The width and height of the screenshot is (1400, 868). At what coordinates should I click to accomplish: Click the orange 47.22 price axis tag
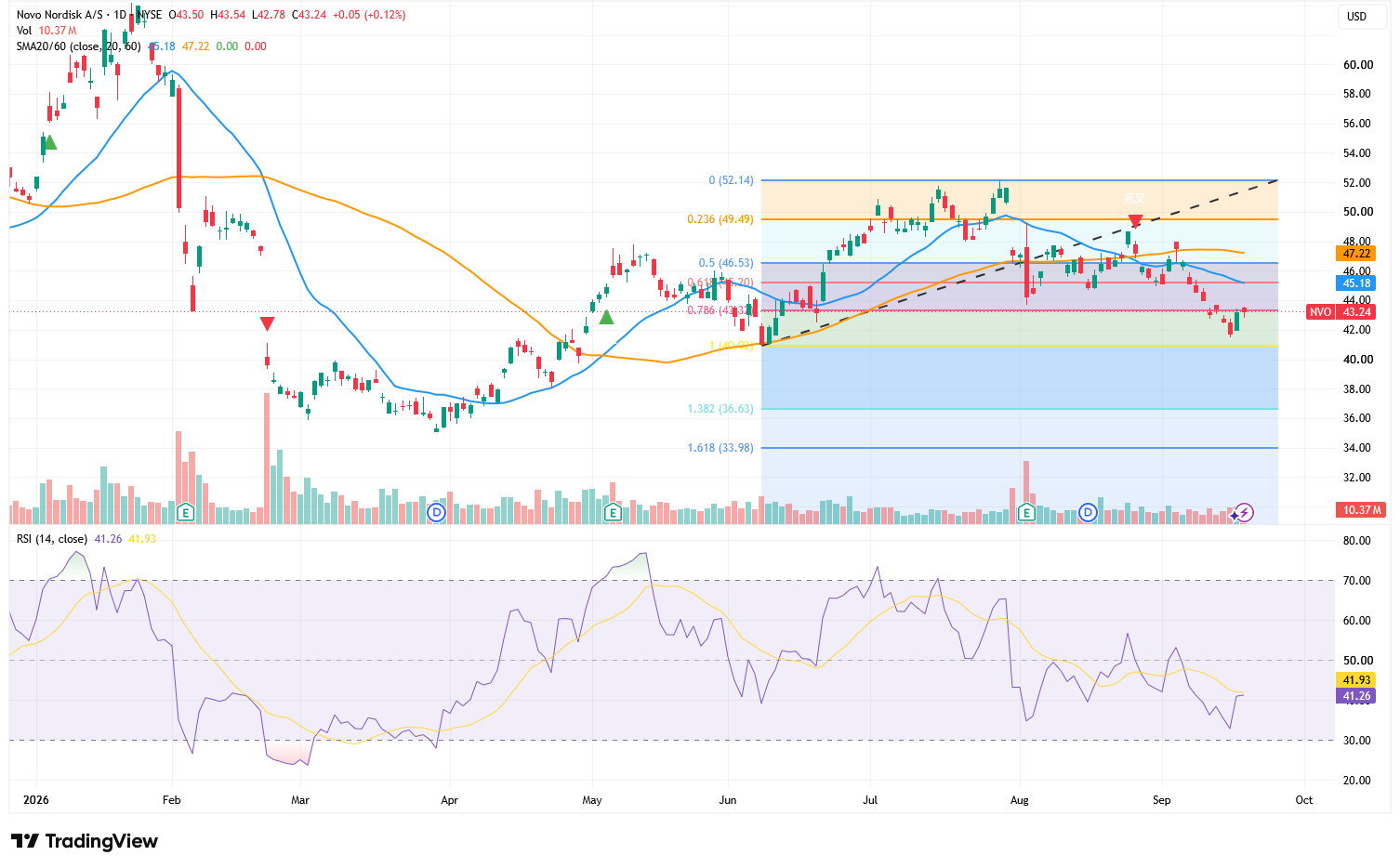click(x=1356, y=253)
